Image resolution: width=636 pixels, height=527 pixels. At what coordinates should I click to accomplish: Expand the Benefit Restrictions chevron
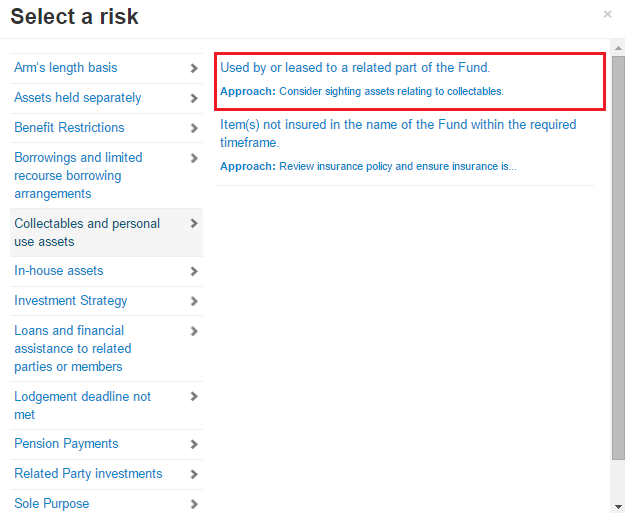click(194, 129)
